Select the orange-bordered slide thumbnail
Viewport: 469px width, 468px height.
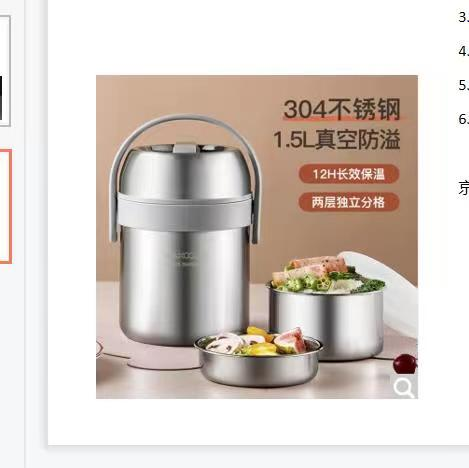(x=6, y=207)
